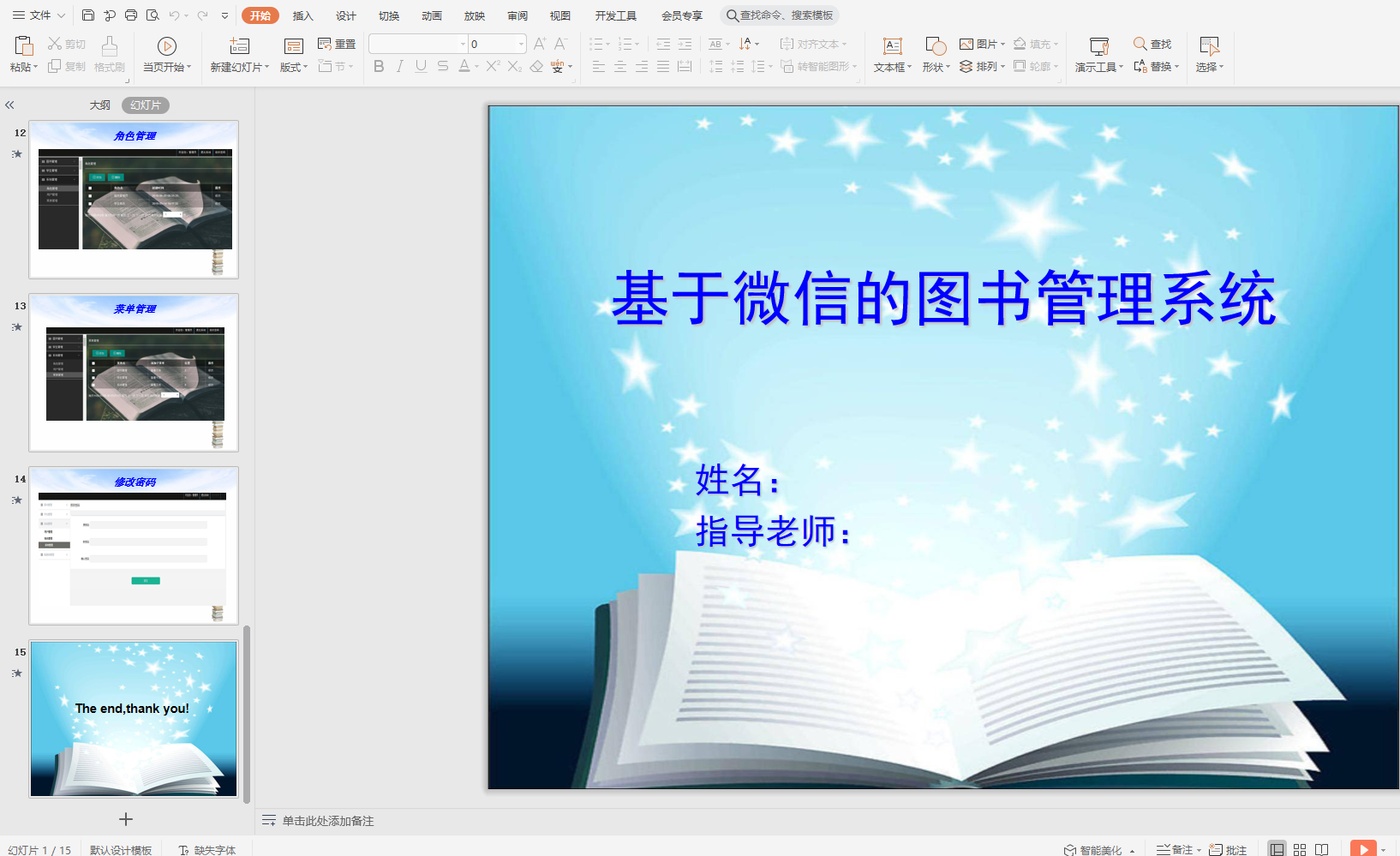
Task: Collapse the slide panel with double-chevron icon
Action: 9,105
